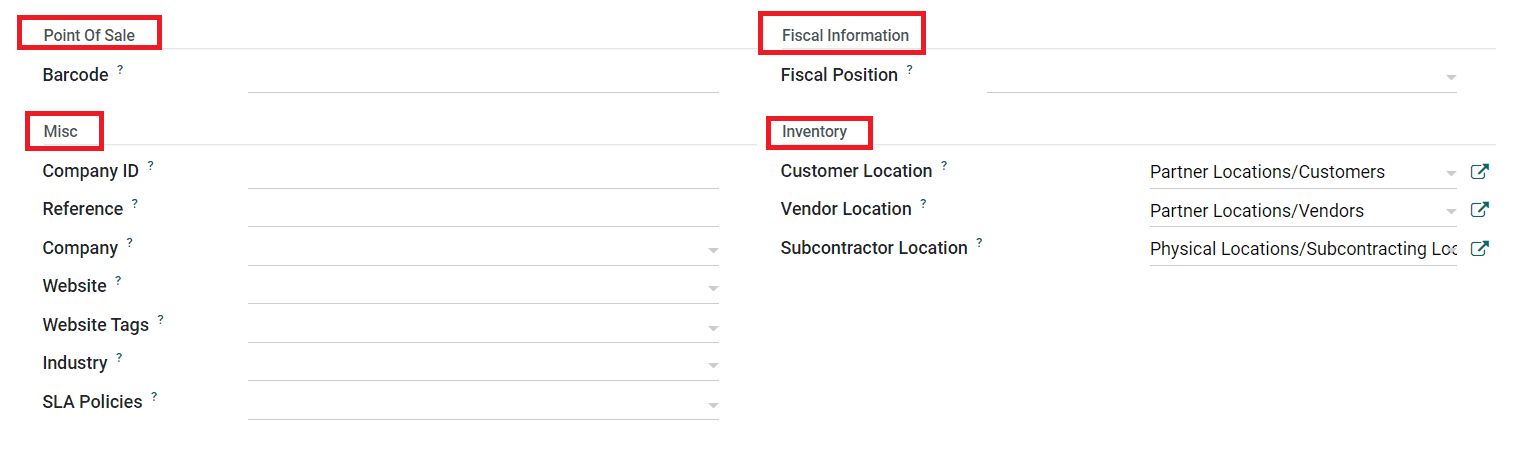1521x461 pixels.
Task: Expand the Fiscal Position dropdown
Action: click(1450, 77)
